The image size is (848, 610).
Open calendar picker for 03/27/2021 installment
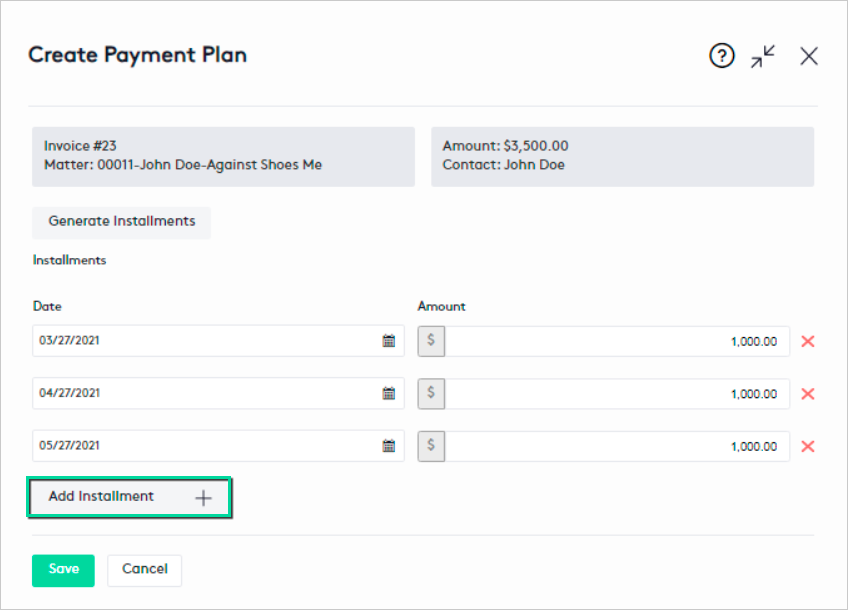point(389,341)
